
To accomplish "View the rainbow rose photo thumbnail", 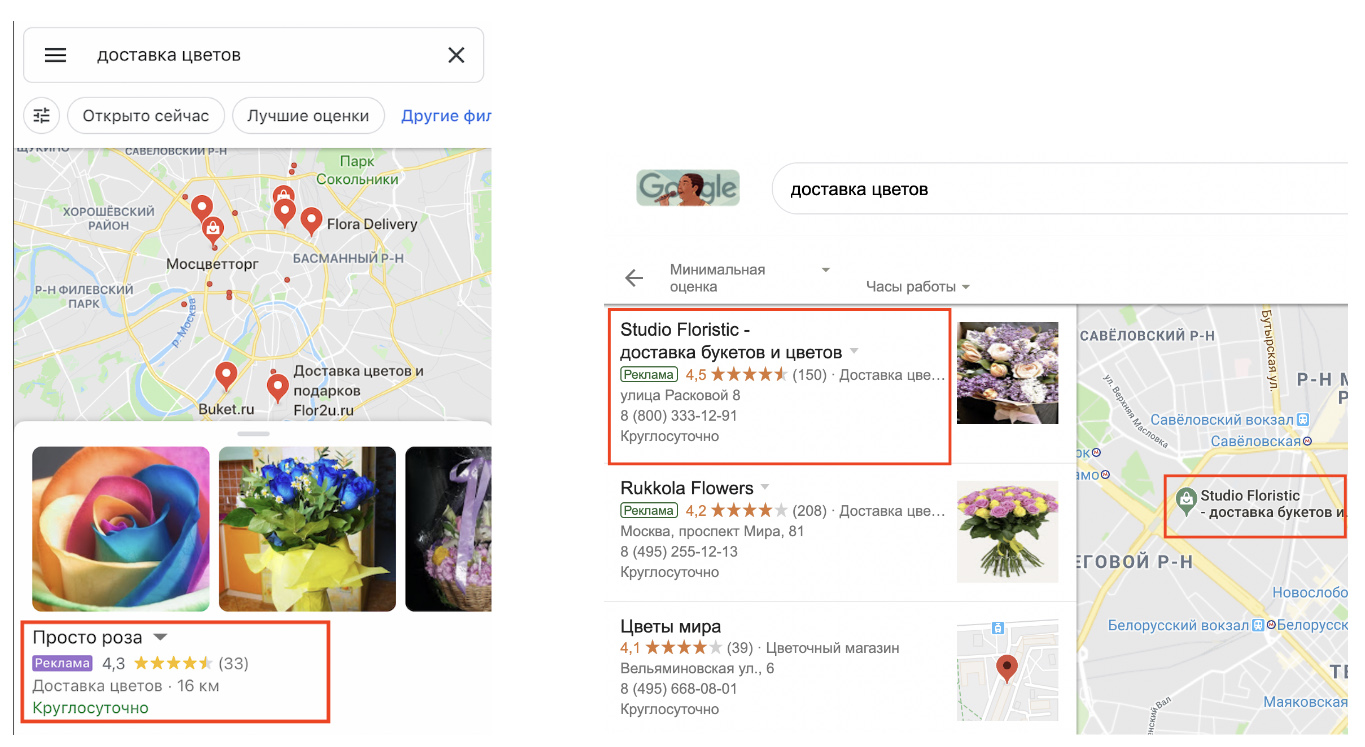I will tap(121, 529).
